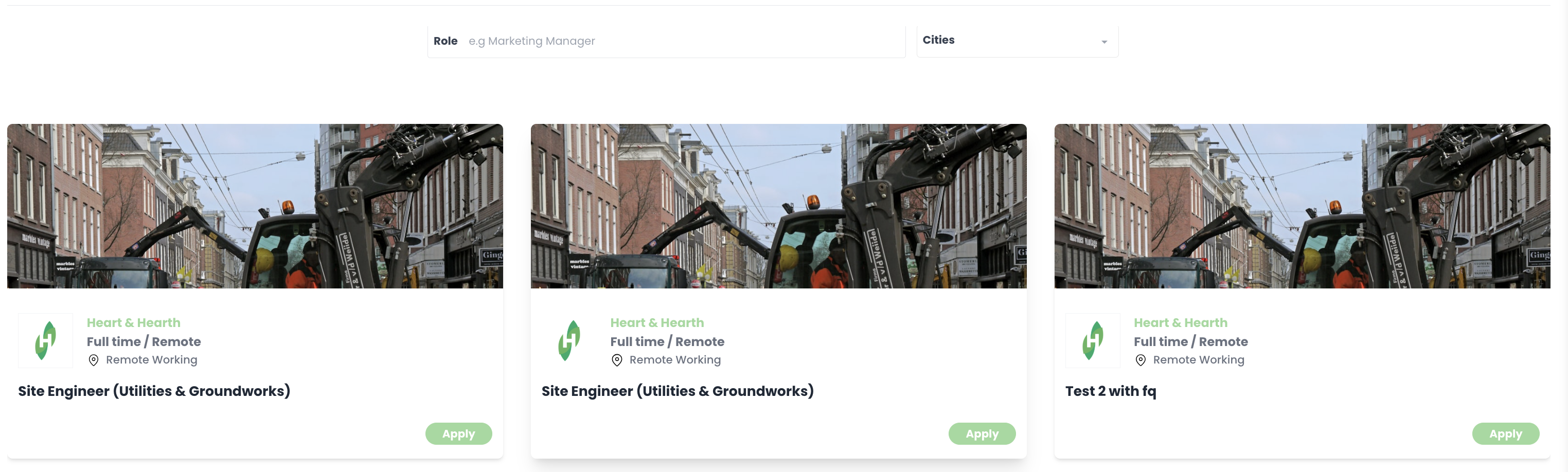The image size is (1568, 472).
Task: Click the Role label
Action: pyautogui.click(x=446, y=41)
